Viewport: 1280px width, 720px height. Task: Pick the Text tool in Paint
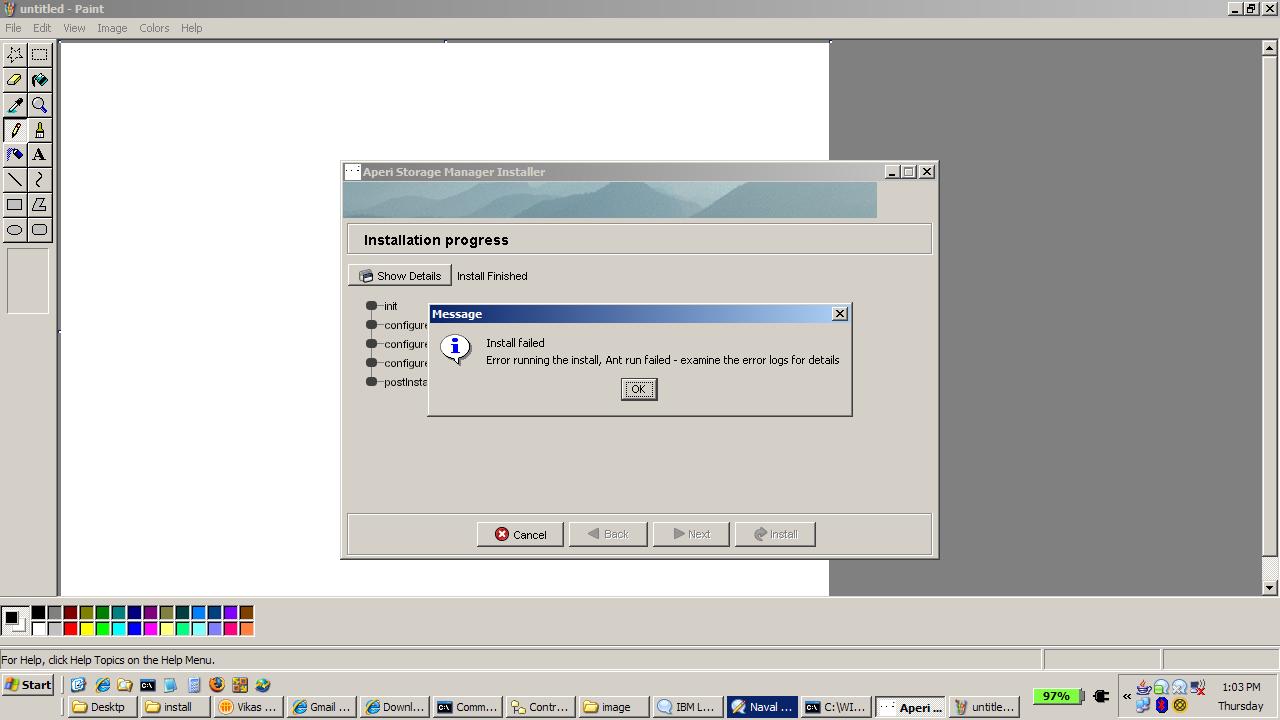pos(39,155)
